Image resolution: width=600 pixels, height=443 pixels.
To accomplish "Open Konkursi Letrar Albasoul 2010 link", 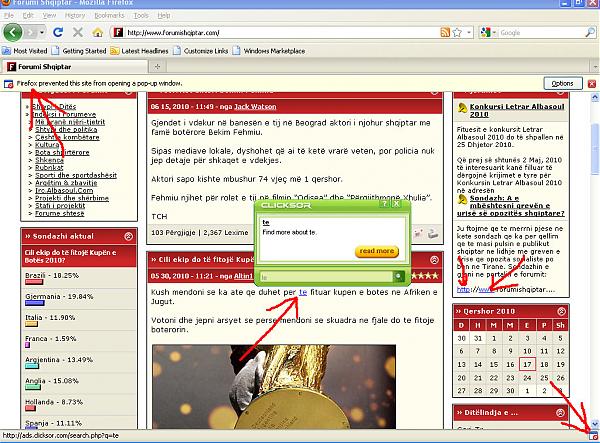I will pyautogui.click(x=517, y=110).
